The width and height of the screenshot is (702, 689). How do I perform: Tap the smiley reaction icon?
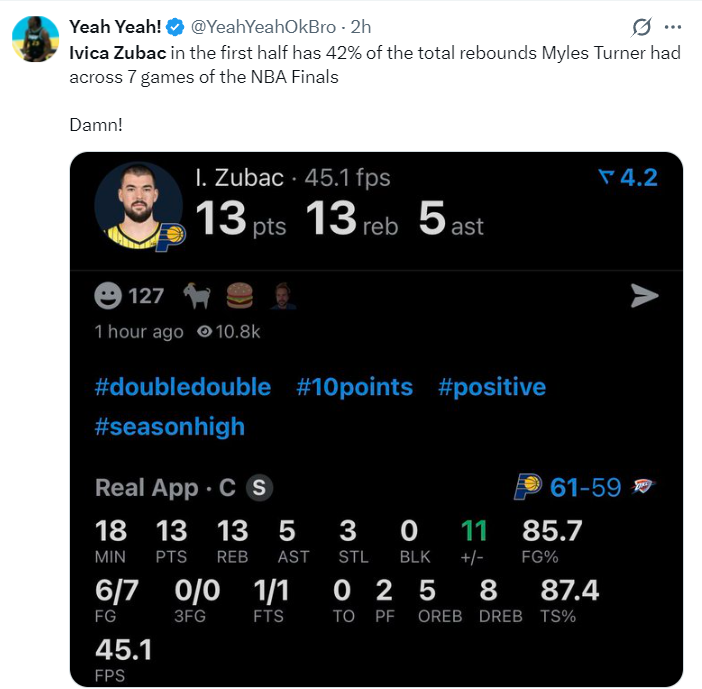[108, 296]
